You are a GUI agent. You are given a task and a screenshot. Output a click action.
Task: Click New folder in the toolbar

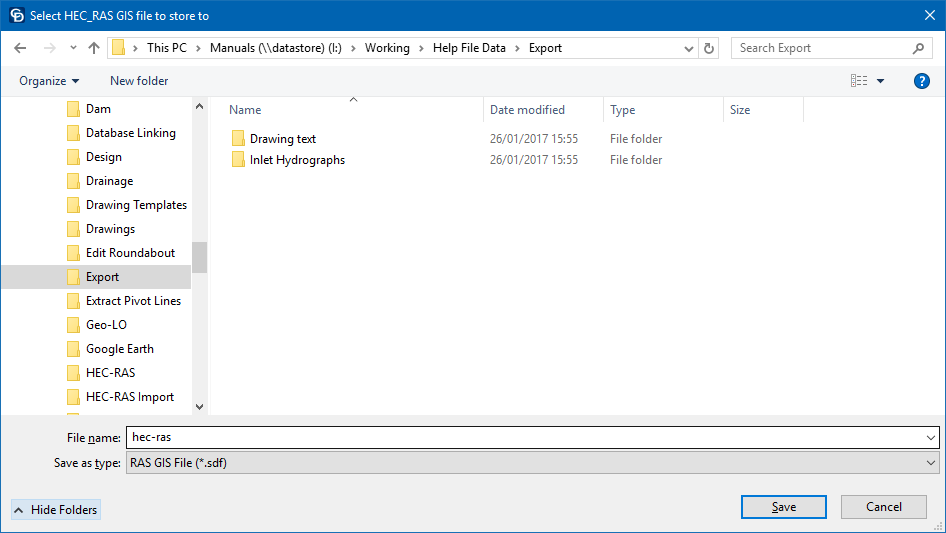click(139, 81)
